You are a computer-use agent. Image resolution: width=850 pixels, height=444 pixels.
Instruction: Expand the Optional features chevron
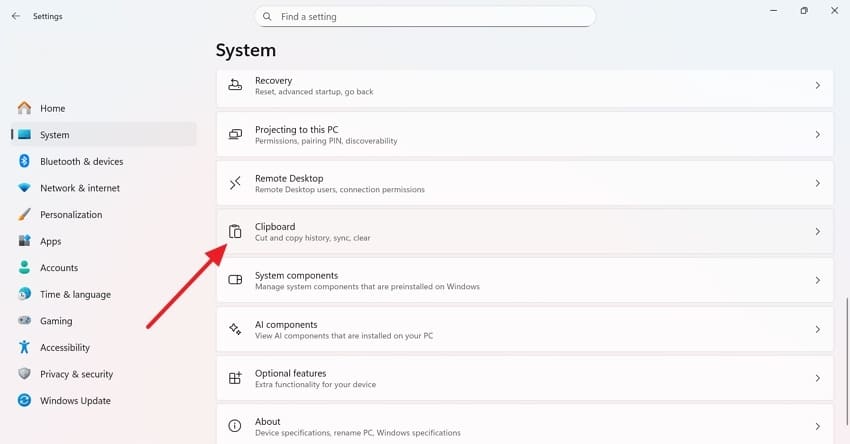point(817,378)
